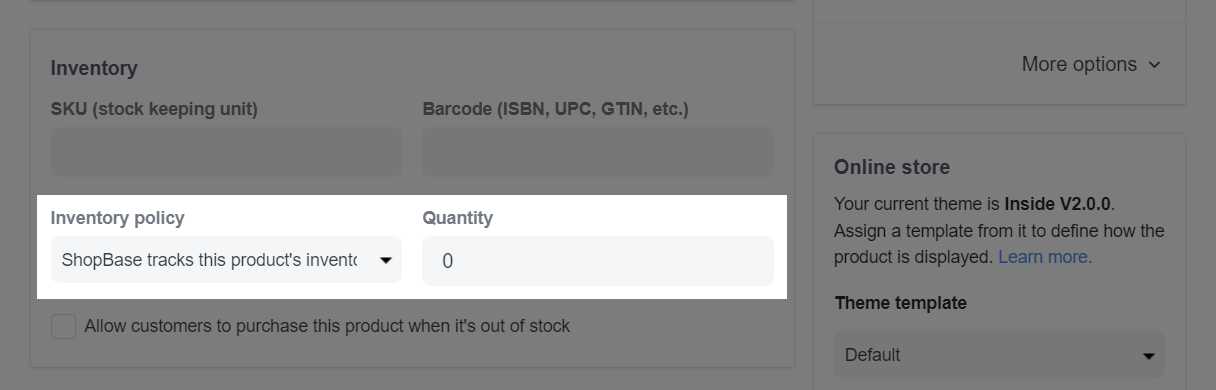The image size is (1216, 390).
Task: Open the Default theme template dropdown
Action: point(1000,355)
